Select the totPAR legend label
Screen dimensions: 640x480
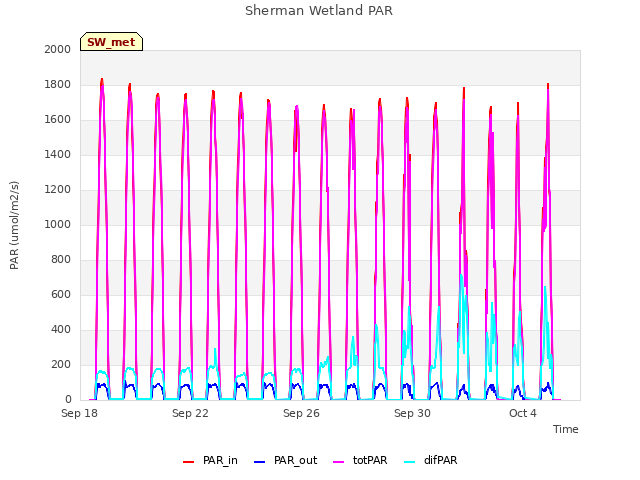click(370, 460)
